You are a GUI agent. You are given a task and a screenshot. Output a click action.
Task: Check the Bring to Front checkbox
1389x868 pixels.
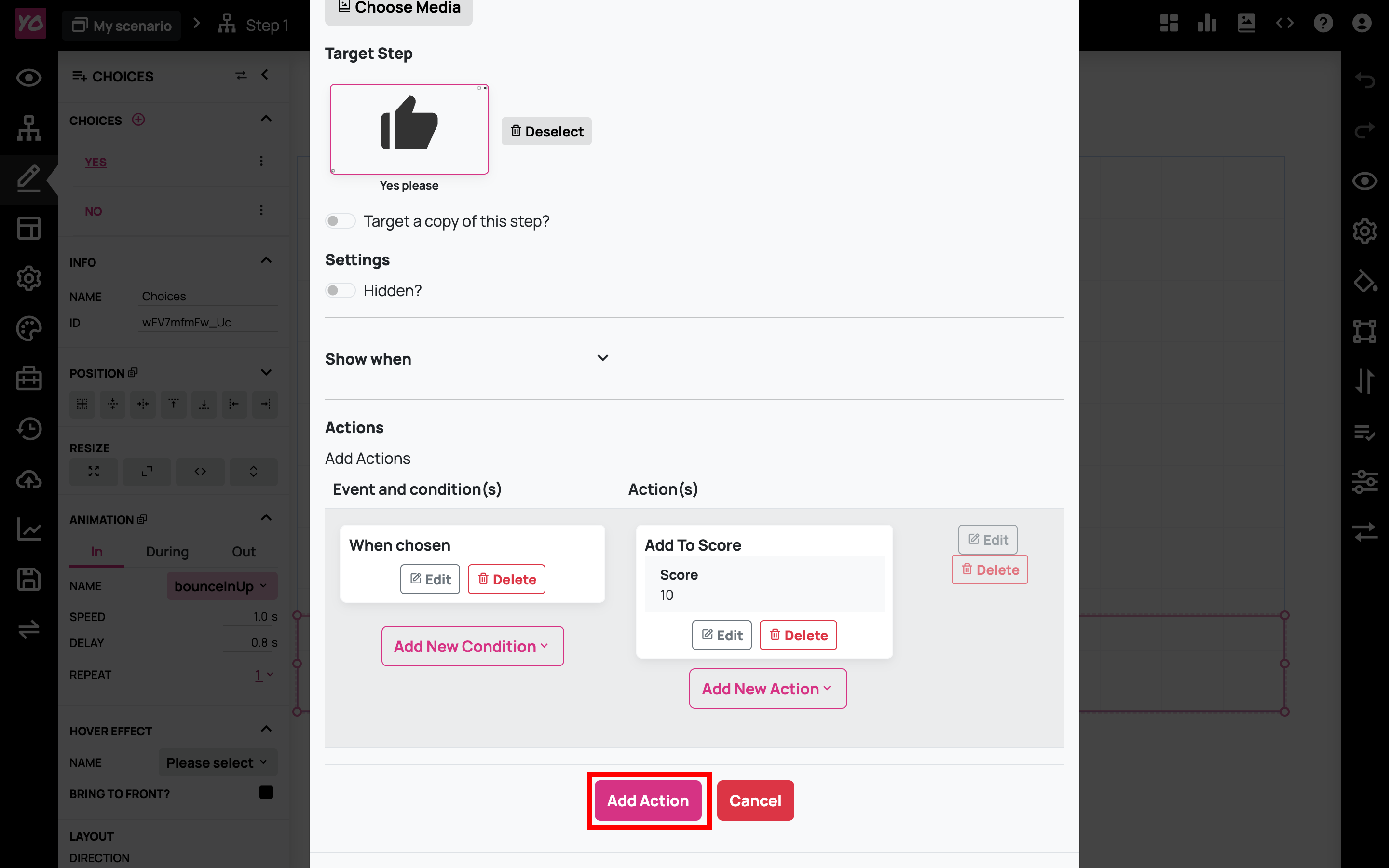[x=266, y=792]
